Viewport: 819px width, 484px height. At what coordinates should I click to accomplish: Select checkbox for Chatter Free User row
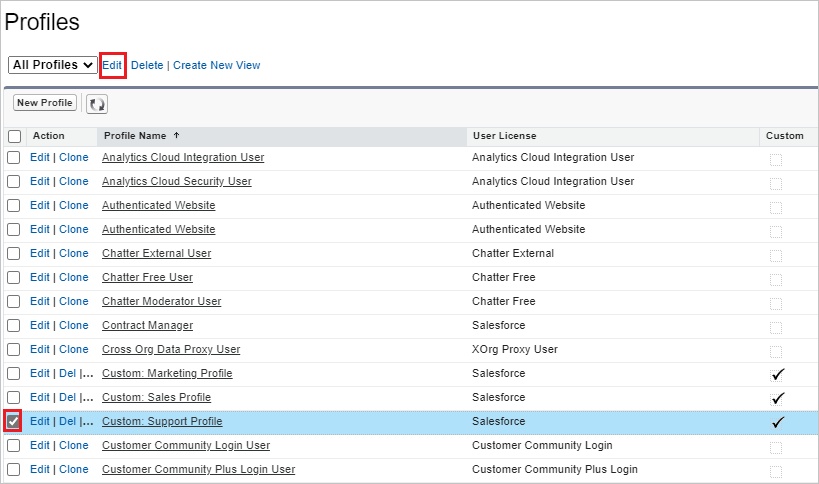coord(14,277)
